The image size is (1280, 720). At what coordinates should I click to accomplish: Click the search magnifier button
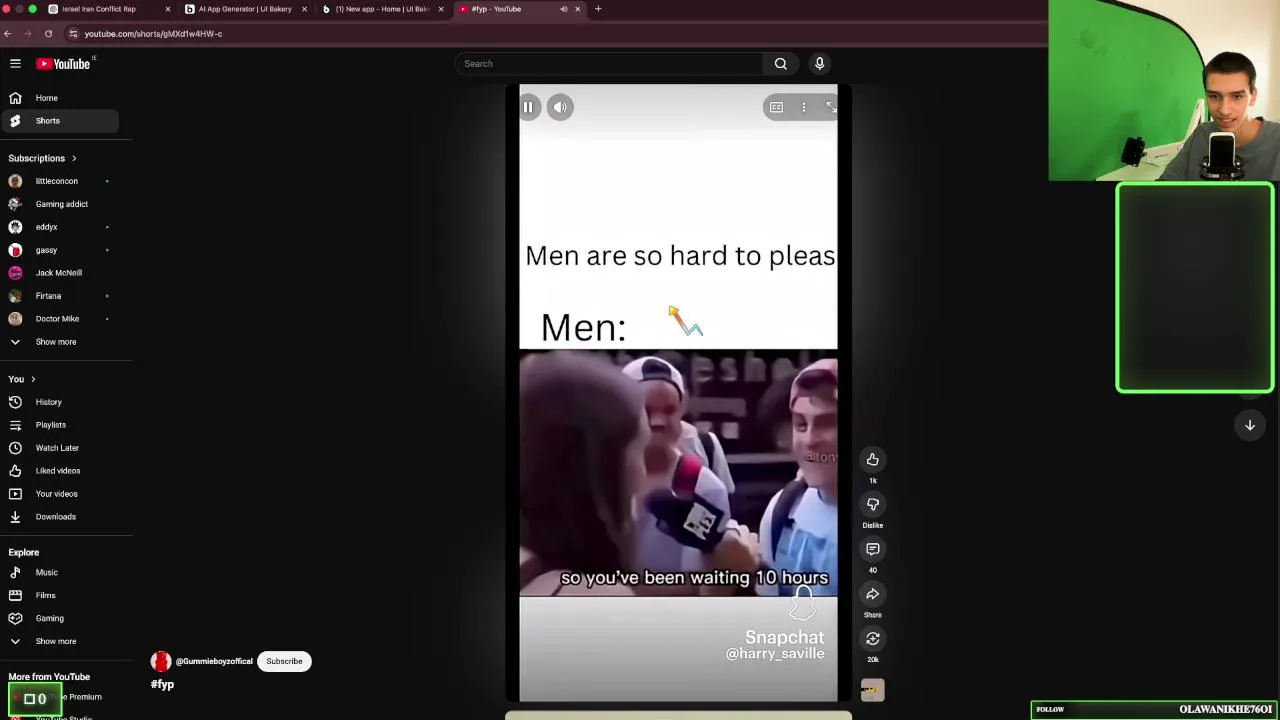780,63
